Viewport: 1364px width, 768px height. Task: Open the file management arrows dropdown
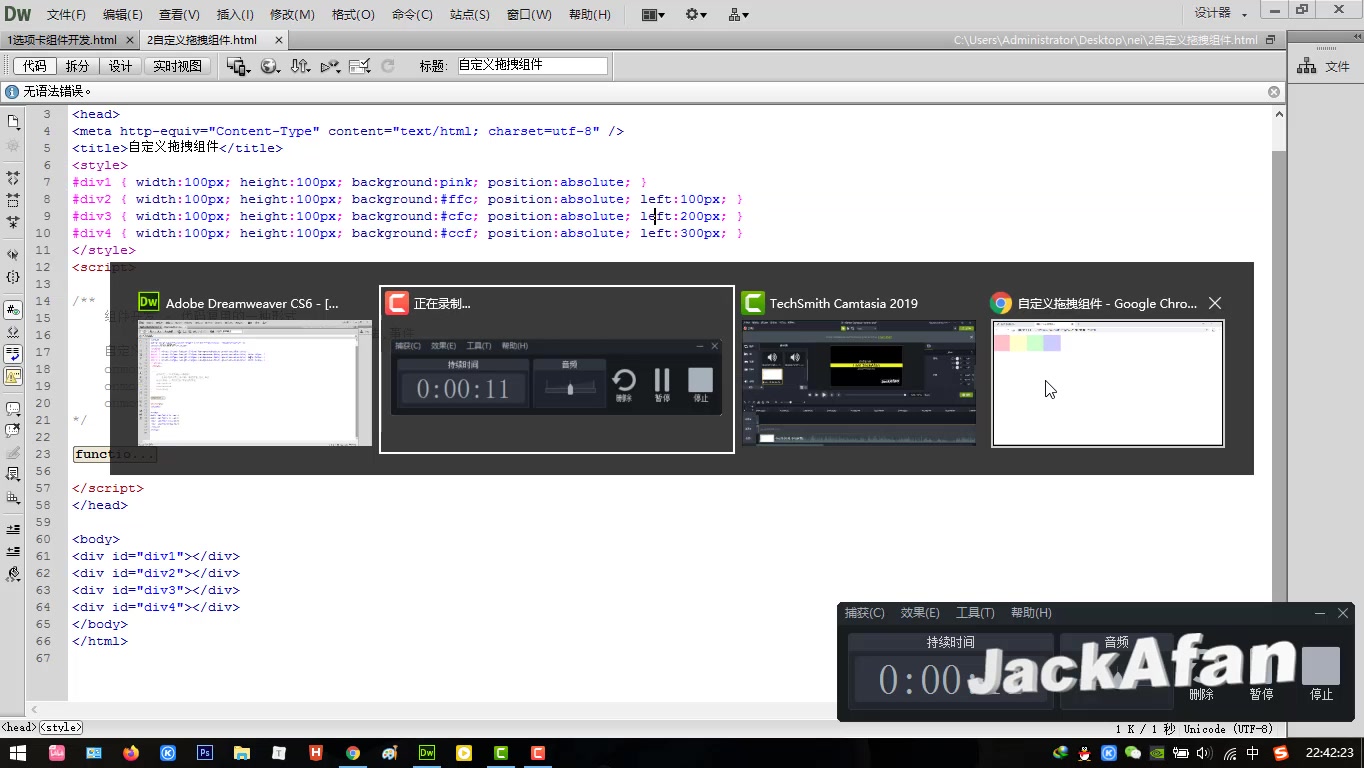(x=300, y=66)
